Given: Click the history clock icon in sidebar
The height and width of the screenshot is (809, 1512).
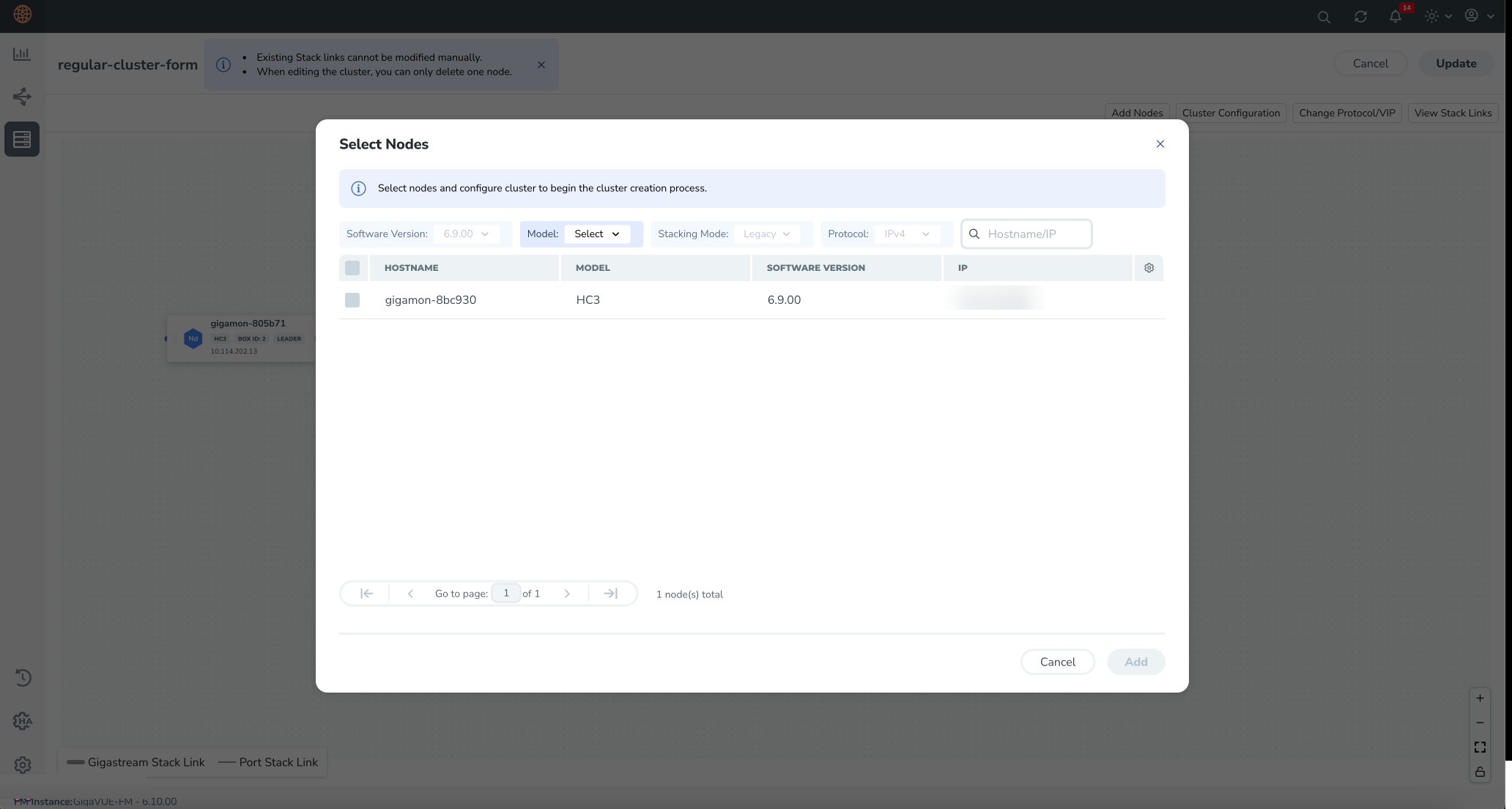Looking at the screenshot, I should (x=22, y=677).
